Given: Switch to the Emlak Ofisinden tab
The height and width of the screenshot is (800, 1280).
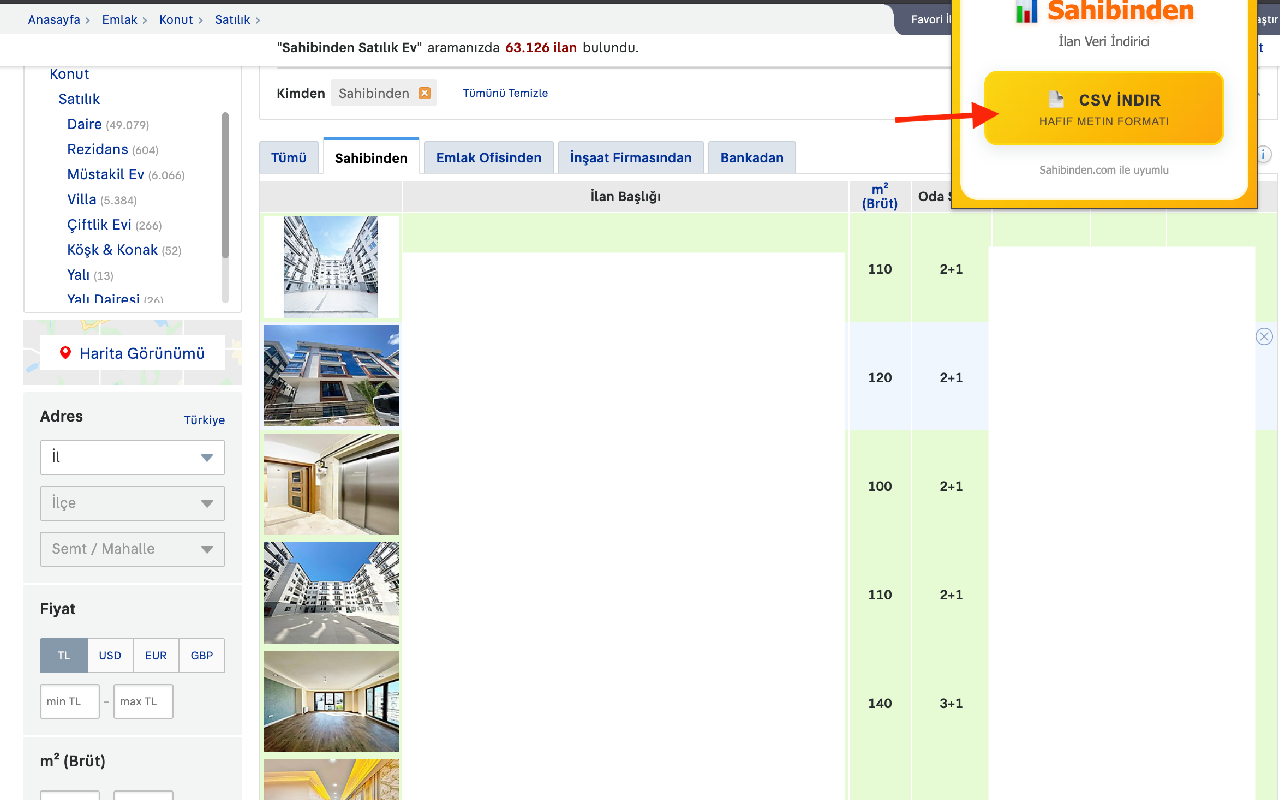Looking at the screenshot, I should click(x=489, y=158).
